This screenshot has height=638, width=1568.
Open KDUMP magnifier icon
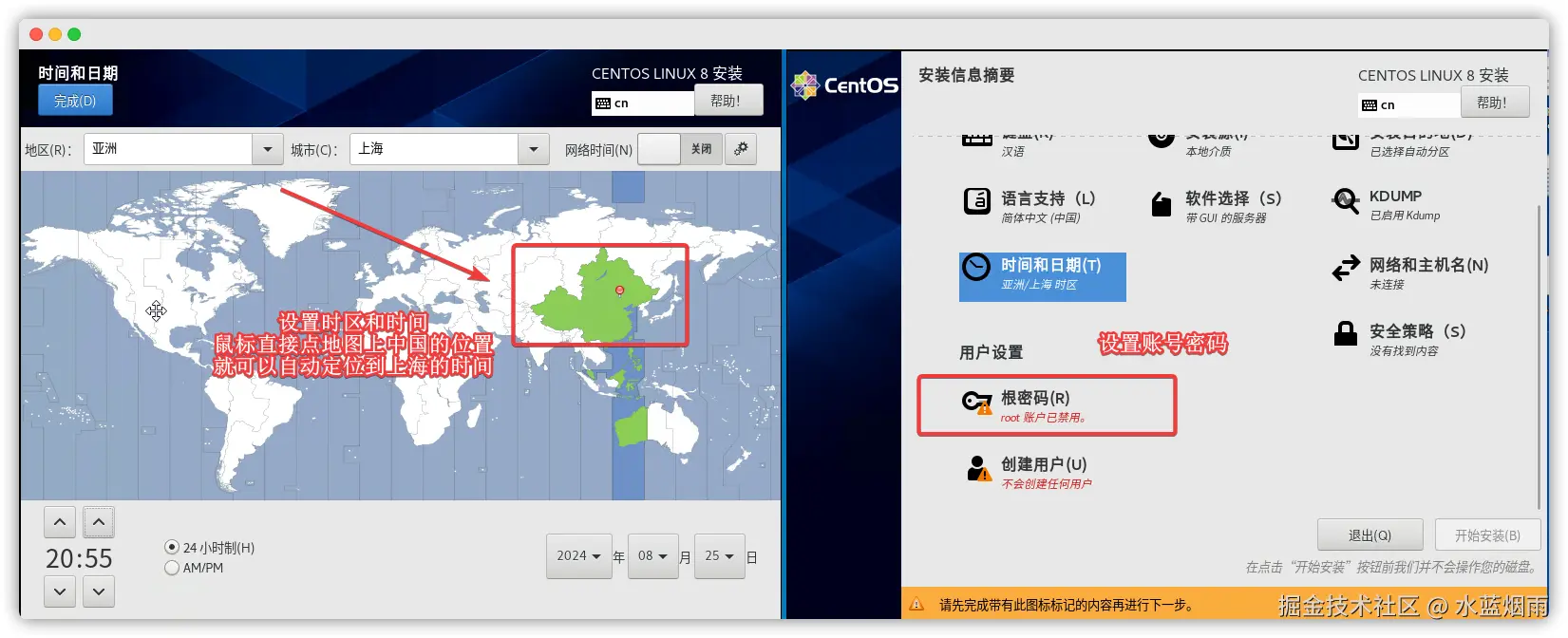[1346, 201]
